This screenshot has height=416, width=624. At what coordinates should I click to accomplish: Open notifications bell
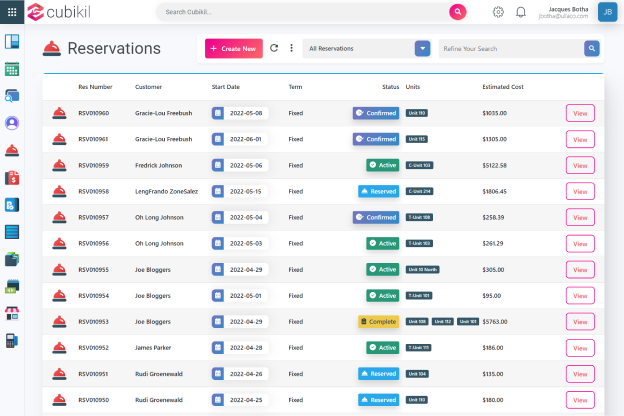[x=521, y=12]
